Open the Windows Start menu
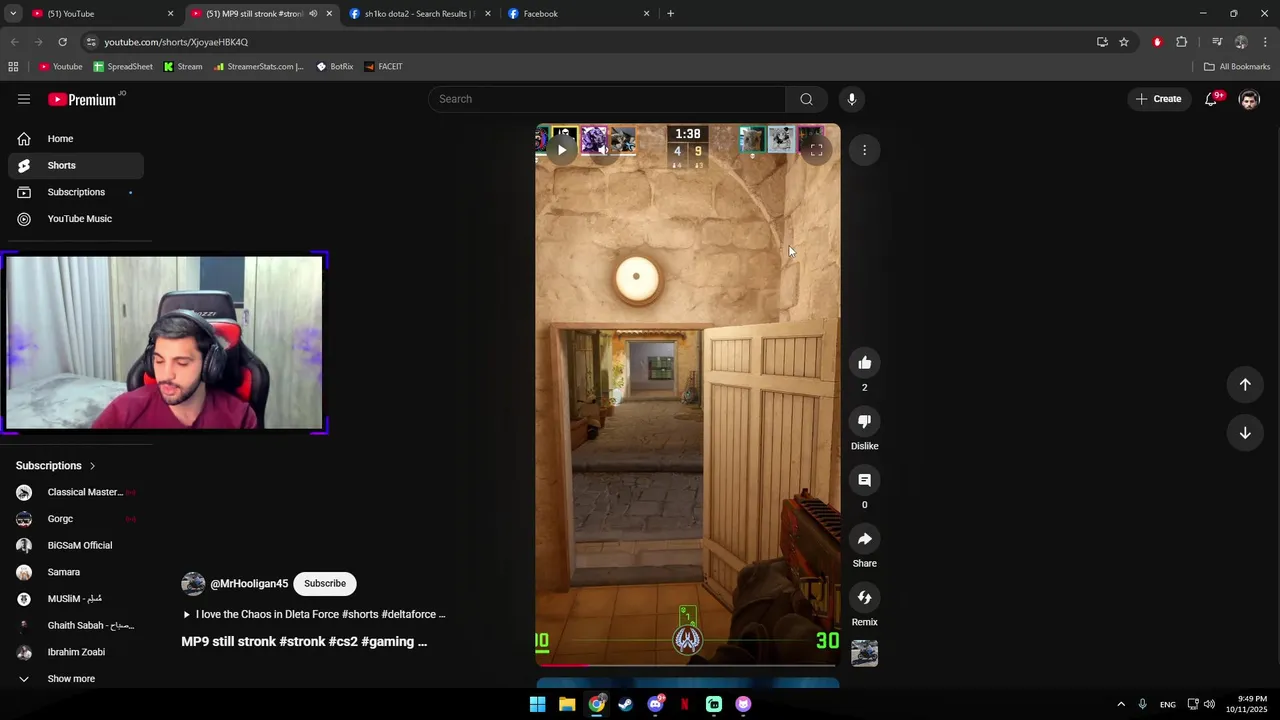Image resolution: width=1280 pixels, height=720 pixels. click(x=538, y=704)
